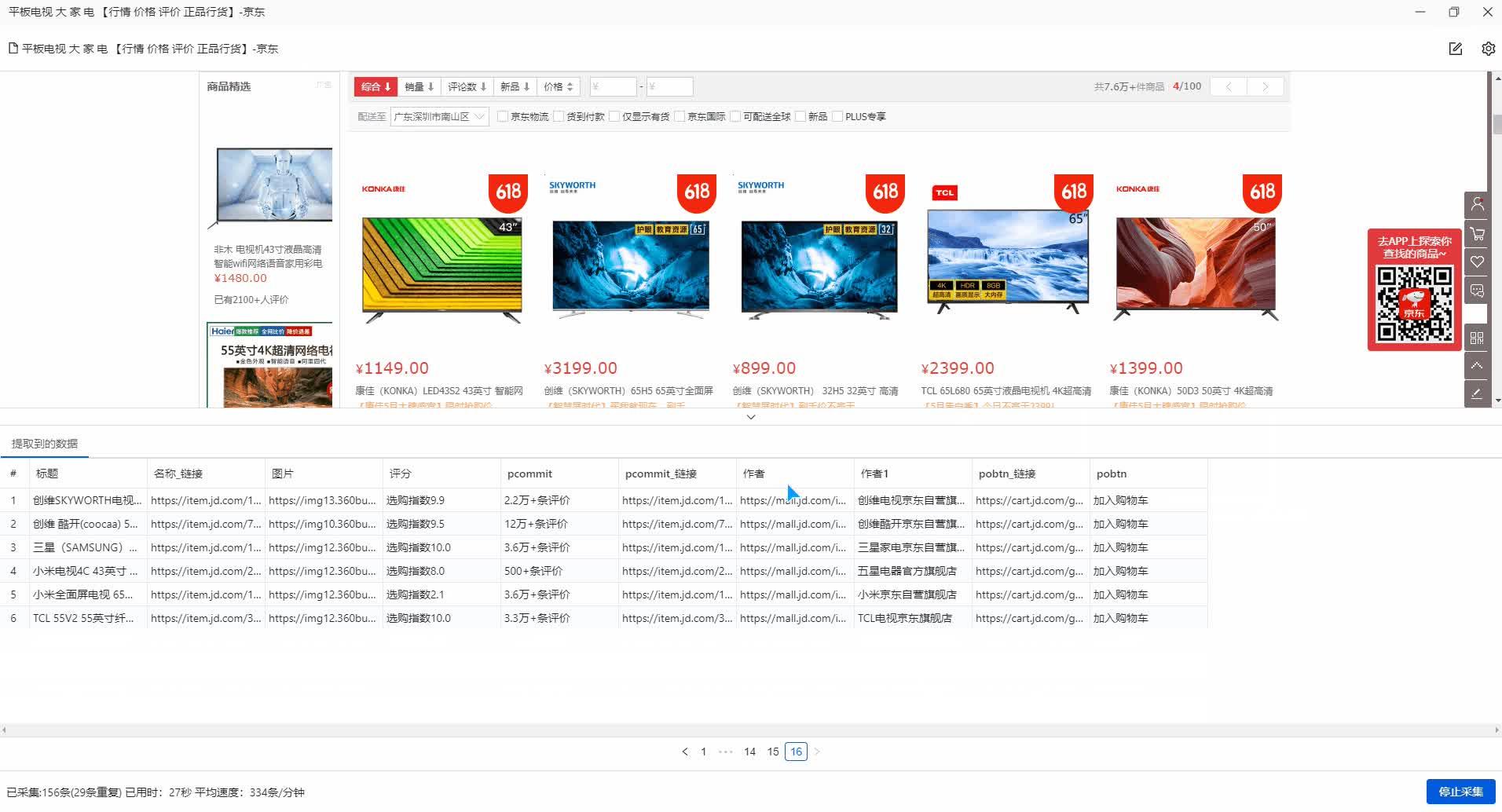Click 选购指数2.1 score cell

point(441,594)
